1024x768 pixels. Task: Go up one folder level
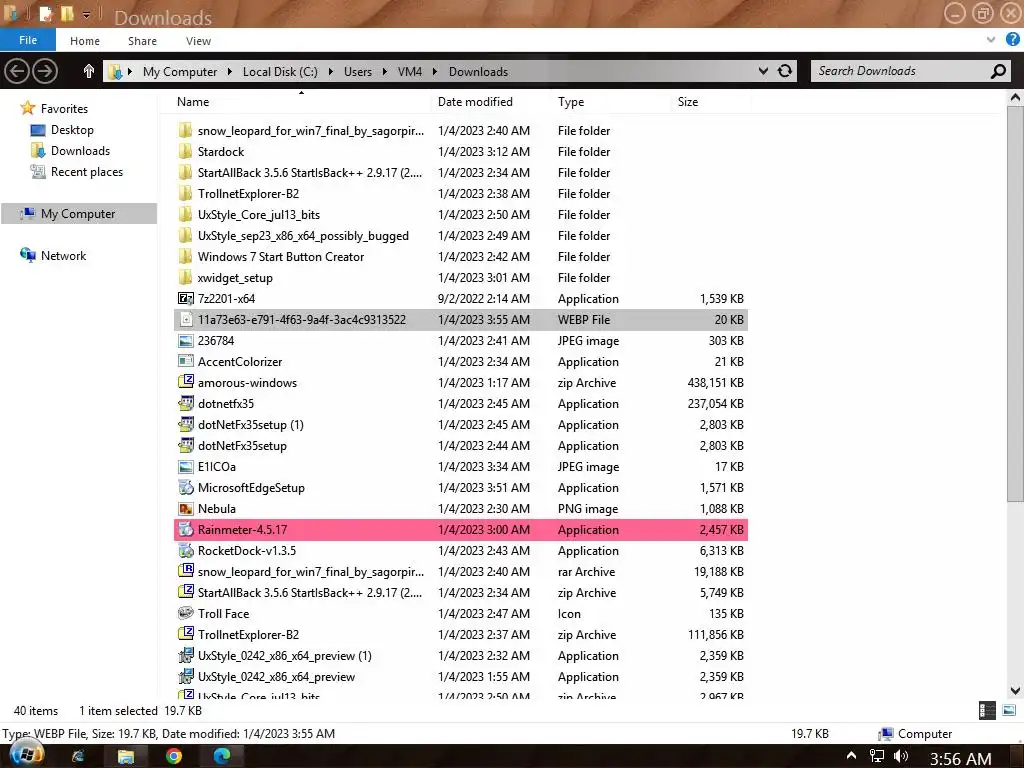point(89,71)
